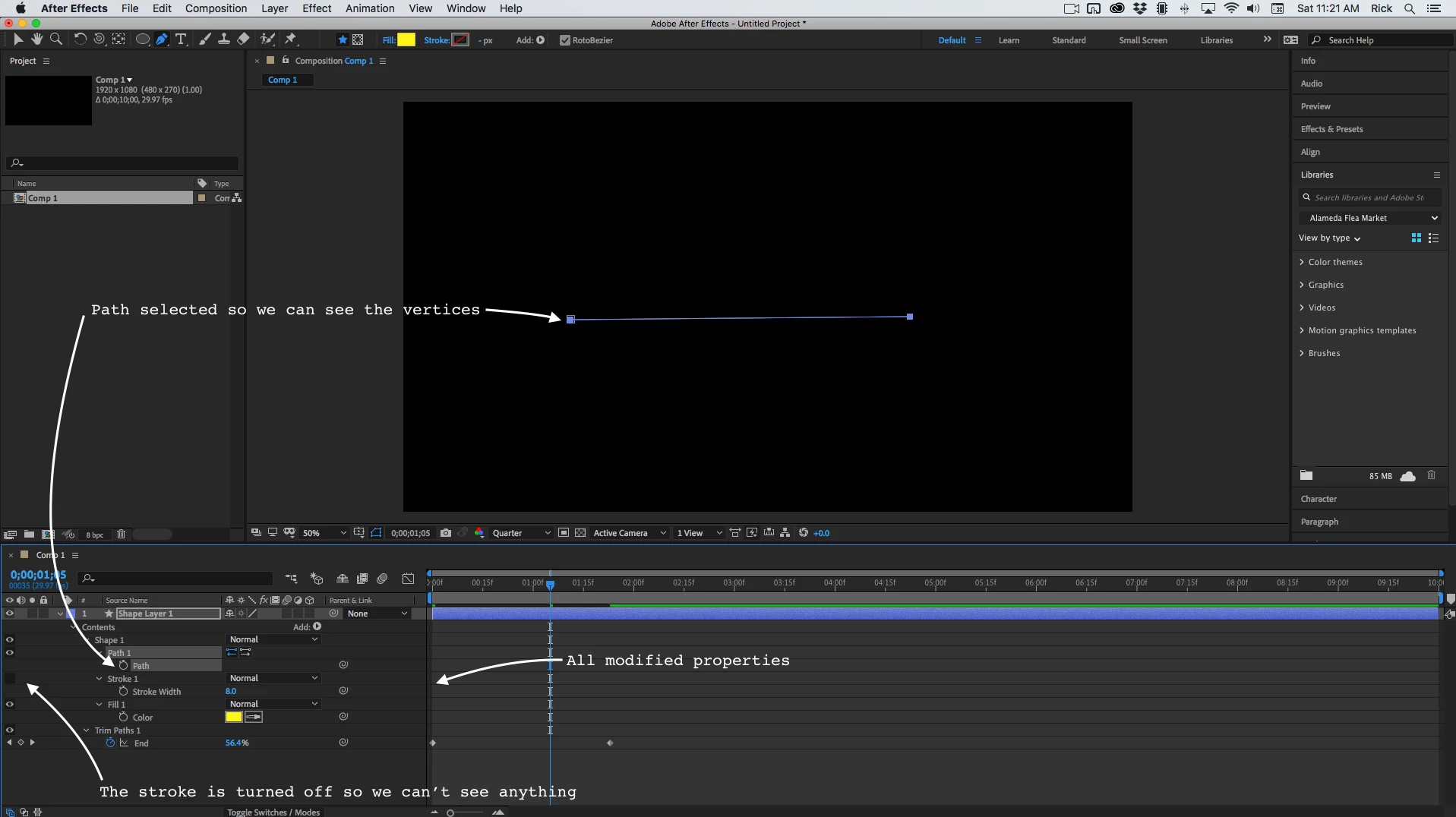Switch Libraries panel to grid view
1456x817 pixels.
[1416, 238]
